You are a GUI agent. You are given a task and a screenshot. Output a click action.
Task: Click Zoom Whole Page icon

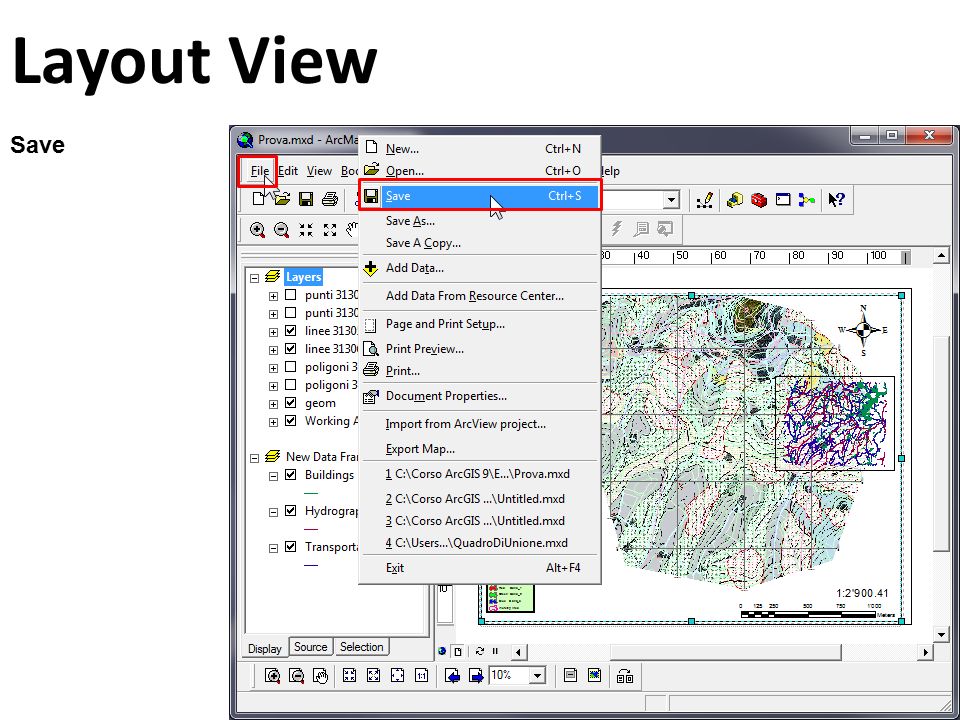pyautogui.click(x=397, y=675)
